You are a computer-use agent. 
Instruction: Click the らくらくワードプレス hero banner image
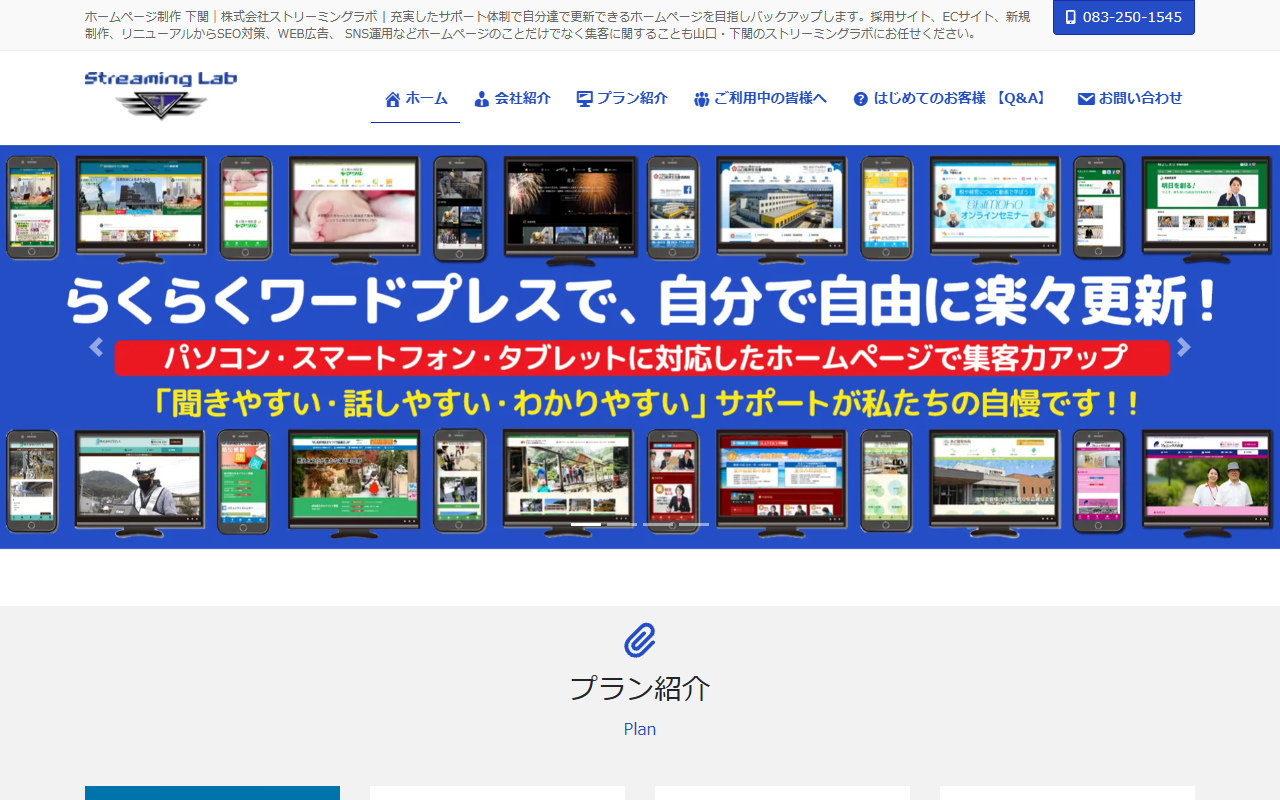click(x=640, y=300)
